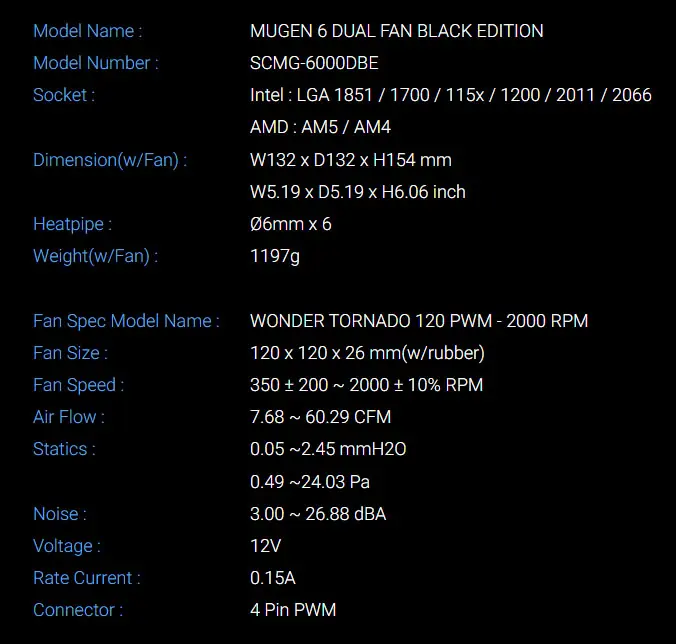Image resolution: width=676 pixels, height=644 pixels.
Task: Click the 'Model Number :' label
Action: coord(96,63)
